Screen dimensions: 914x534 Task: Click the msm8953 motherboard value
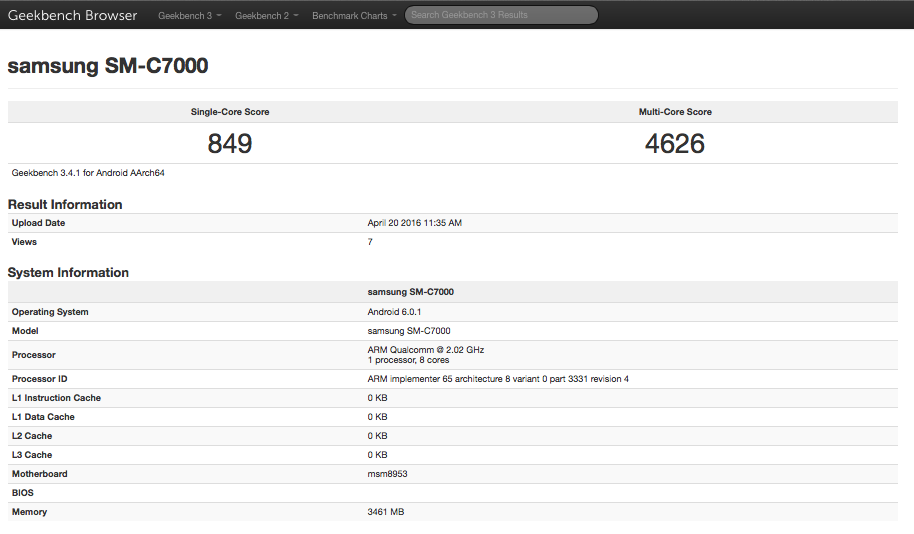click(387, 474)
